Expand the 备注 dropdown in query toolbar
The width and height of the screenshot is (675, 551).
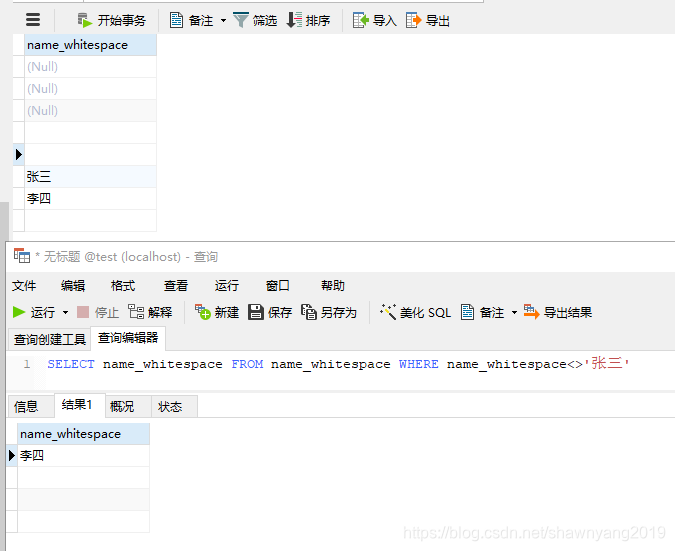point(514,312)
